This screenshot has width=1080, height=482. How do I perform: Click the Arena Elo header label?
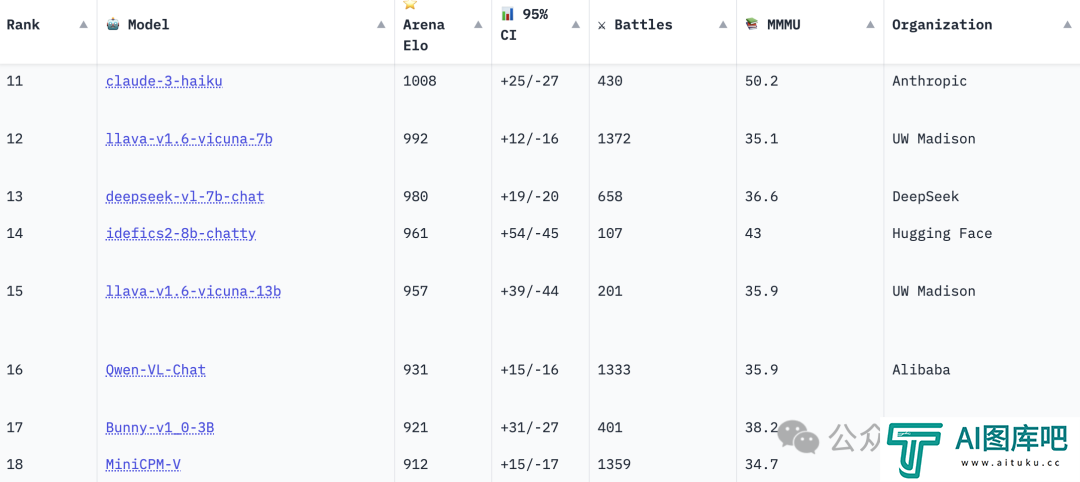point(424,35)
